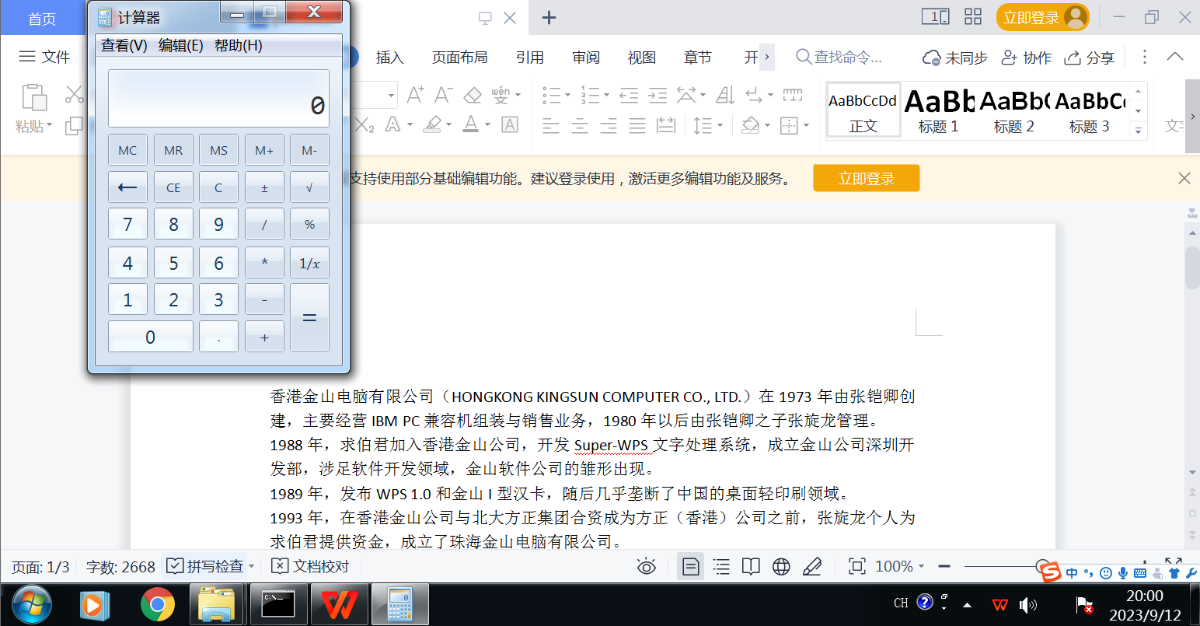The height and width of the screenshot is (626, 1200).
Task: Click the CE key in Calculator
Action: tap(173, 187)
